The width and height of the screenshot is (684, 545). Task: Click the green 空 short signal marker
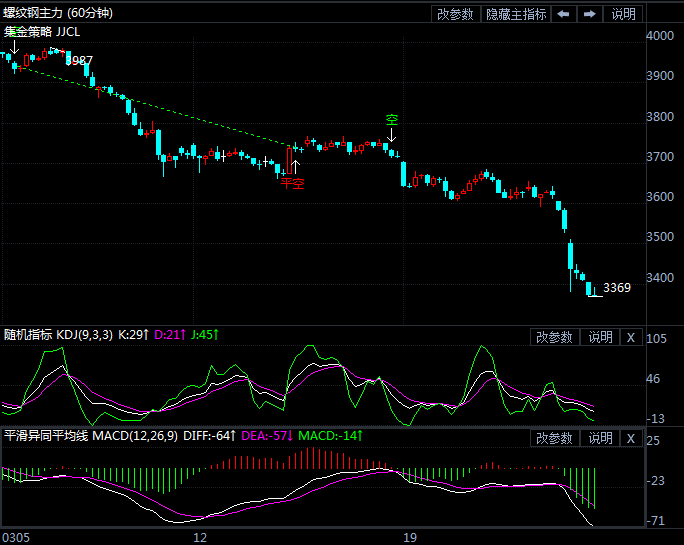click(x=392, y=120)
